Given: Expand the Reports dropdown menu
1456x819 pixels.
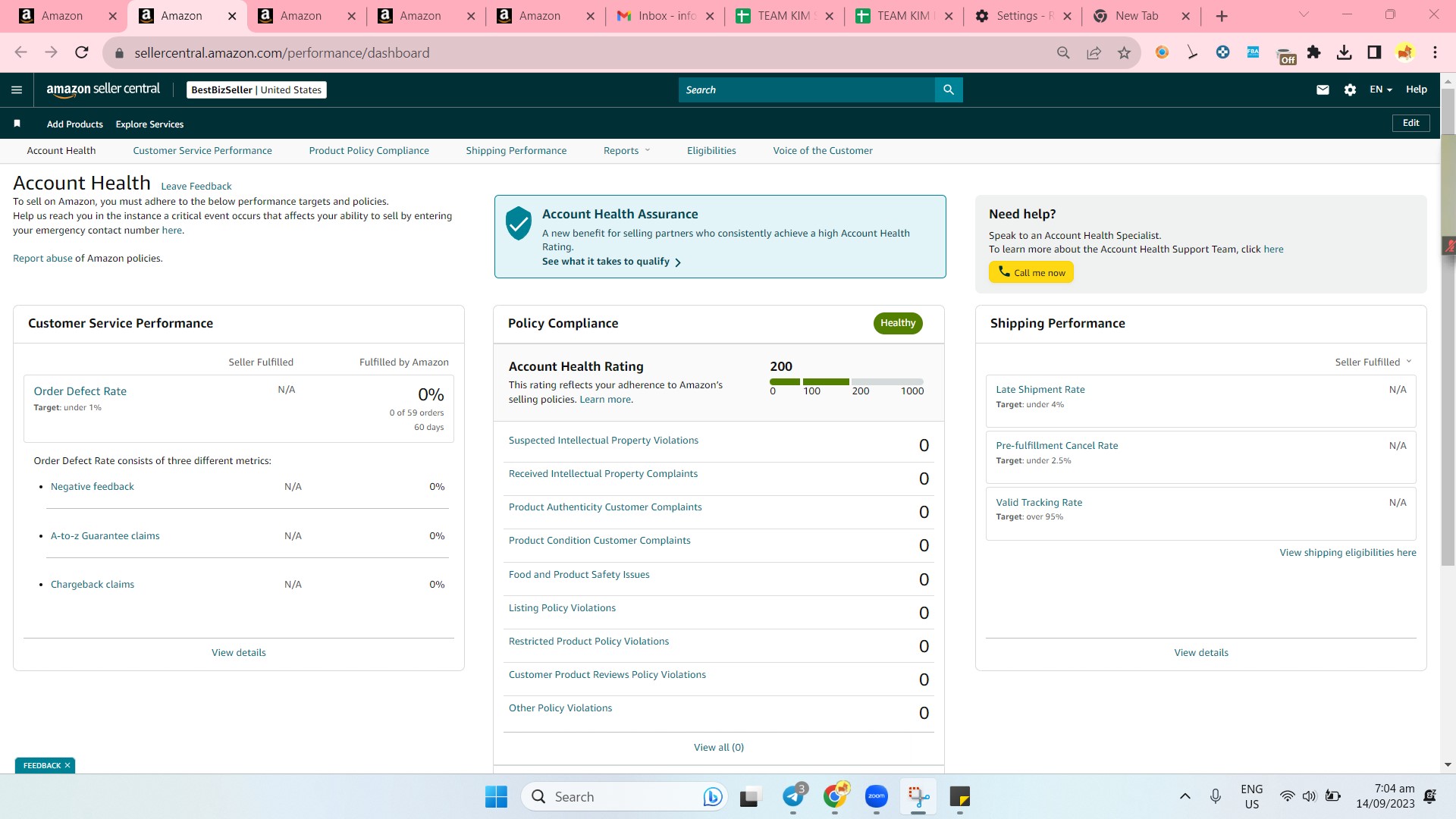Looking at the screenshot, I should click(x=626, y=150).
